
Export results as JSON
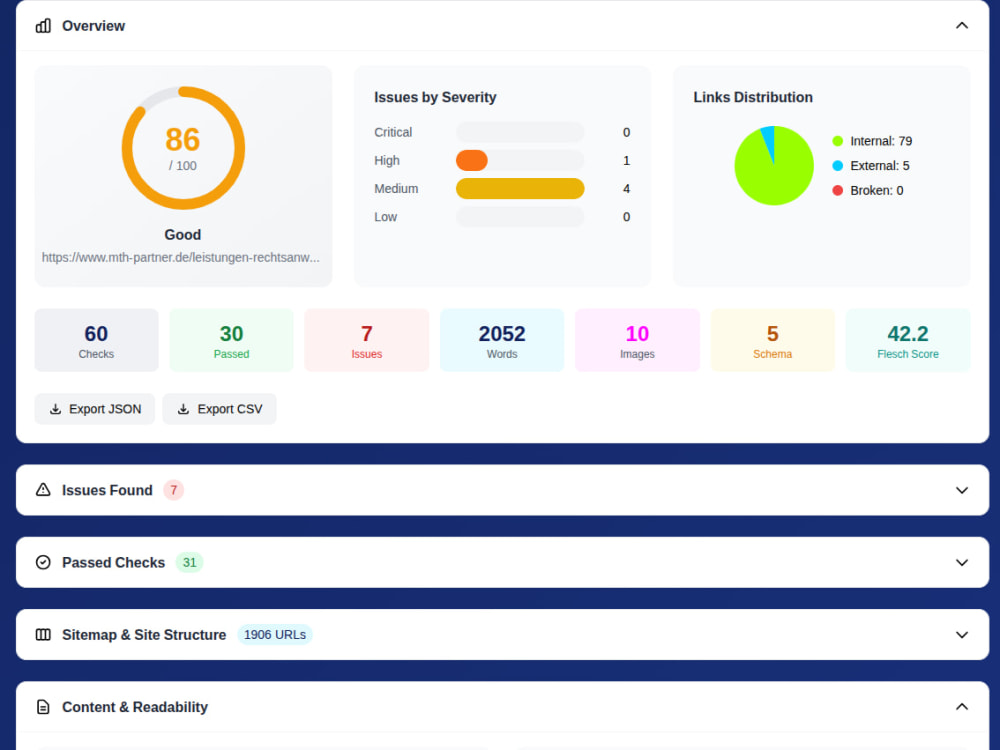94,409
